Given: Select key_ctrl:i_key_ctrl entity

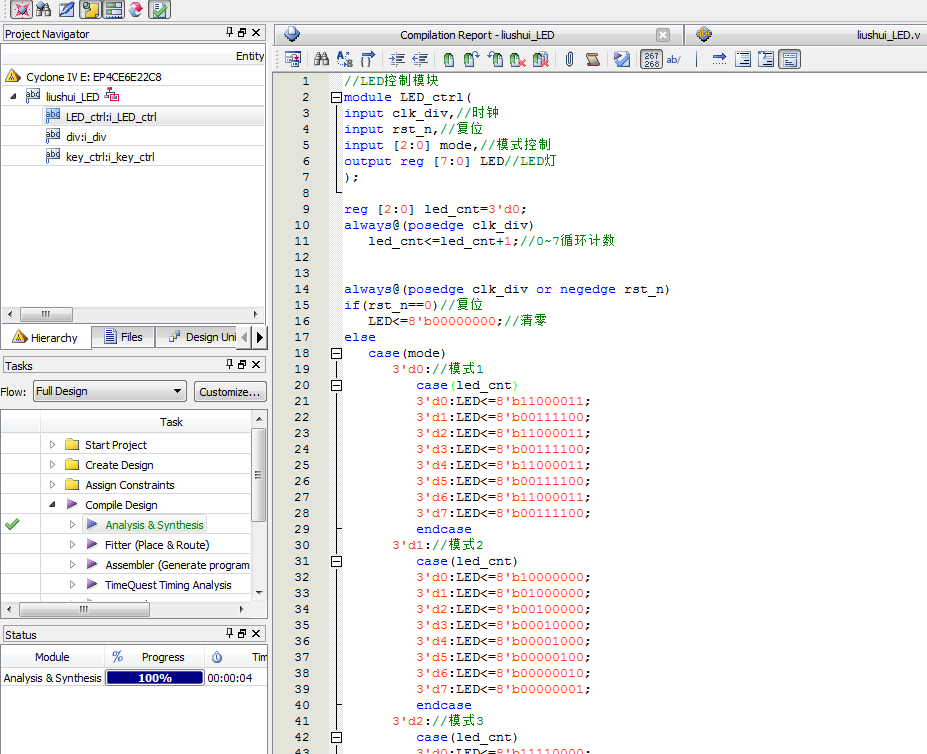Looking at the screenshot, I should pyautogui.click(x=110, y=157).
